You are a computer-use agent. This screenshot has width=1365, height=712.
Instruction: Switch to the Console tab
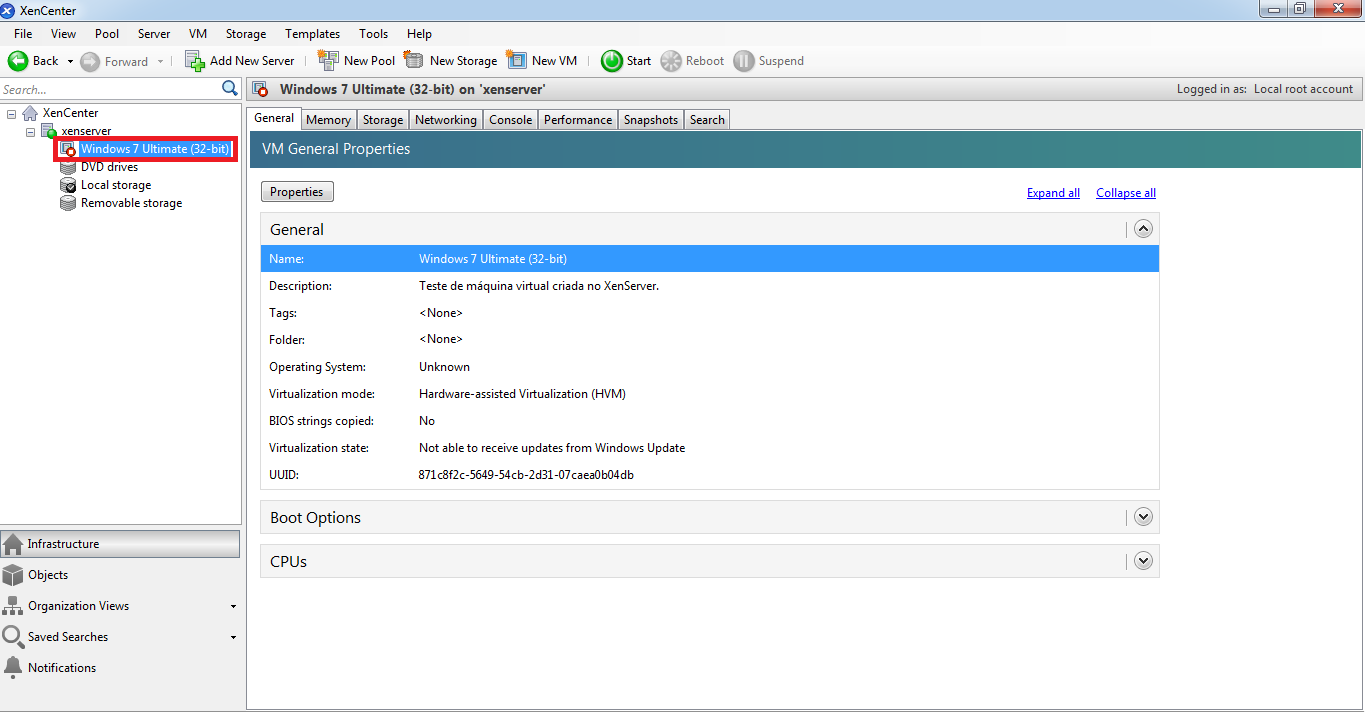tap(511, 120)
